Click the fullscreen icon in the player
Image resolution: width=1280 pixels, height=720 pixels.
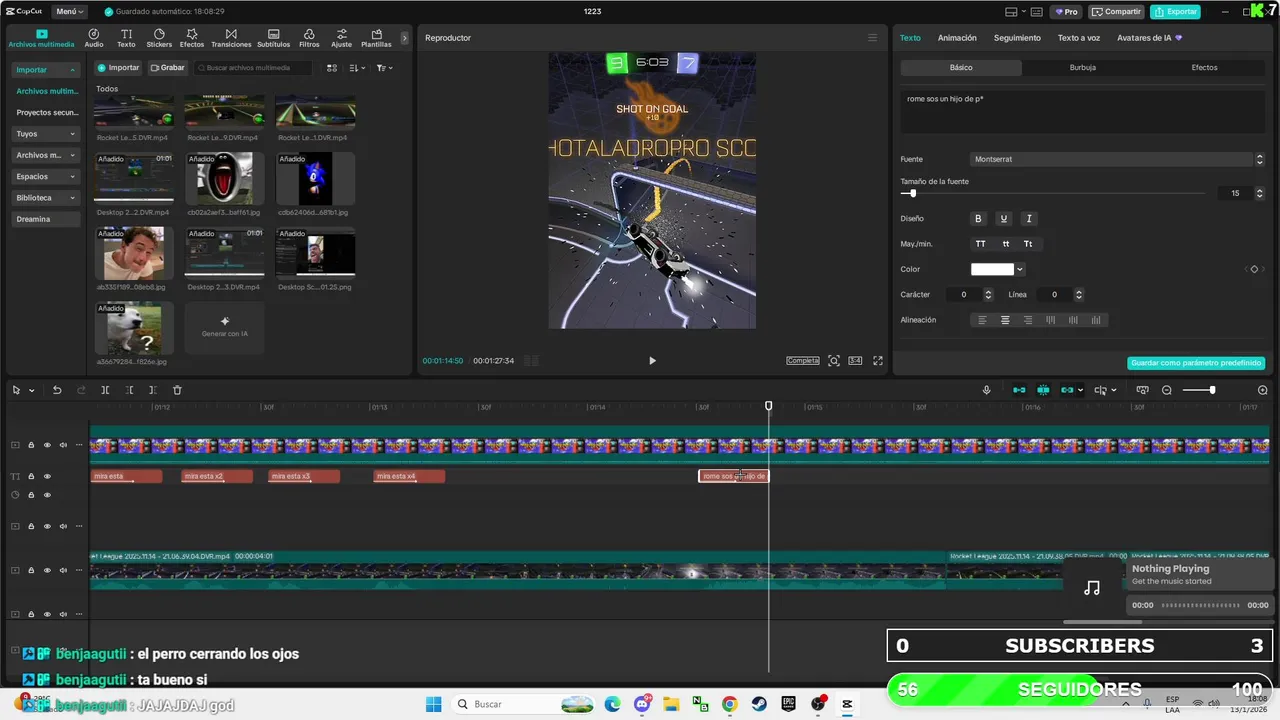[878, 361]
